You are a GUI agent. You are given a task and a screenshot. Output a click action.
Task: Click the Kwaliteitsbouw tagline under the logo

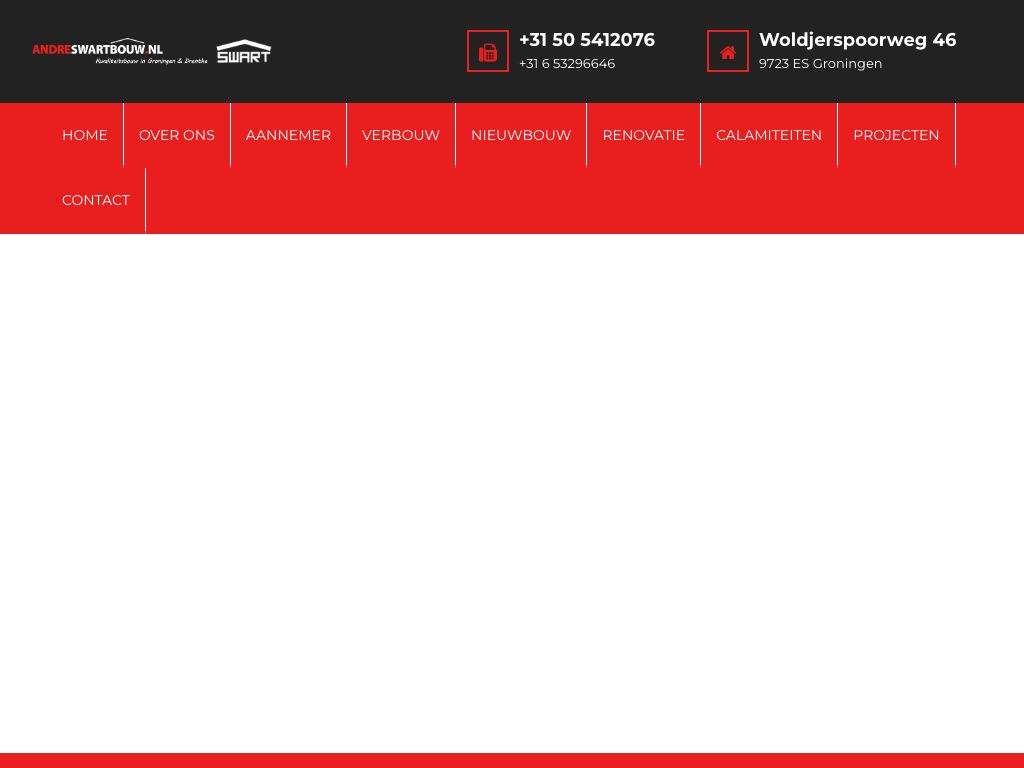tap(151, 61)
